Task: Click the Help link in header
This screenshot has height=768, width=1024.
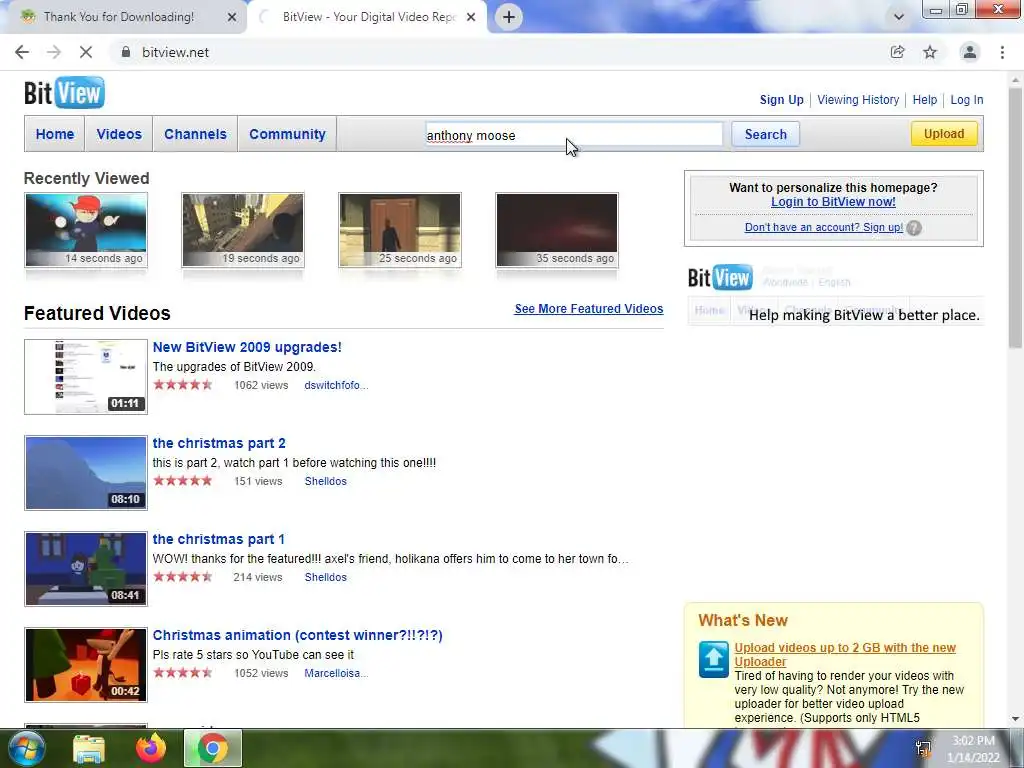Action: click(x=925, y=100)
